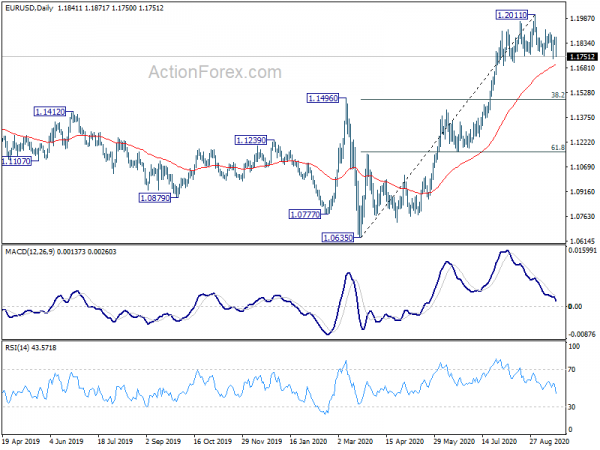The height and width of the screenshot is (450, 600).
Task: Click the current price tag 1.17512
Action: click(582, 57)
